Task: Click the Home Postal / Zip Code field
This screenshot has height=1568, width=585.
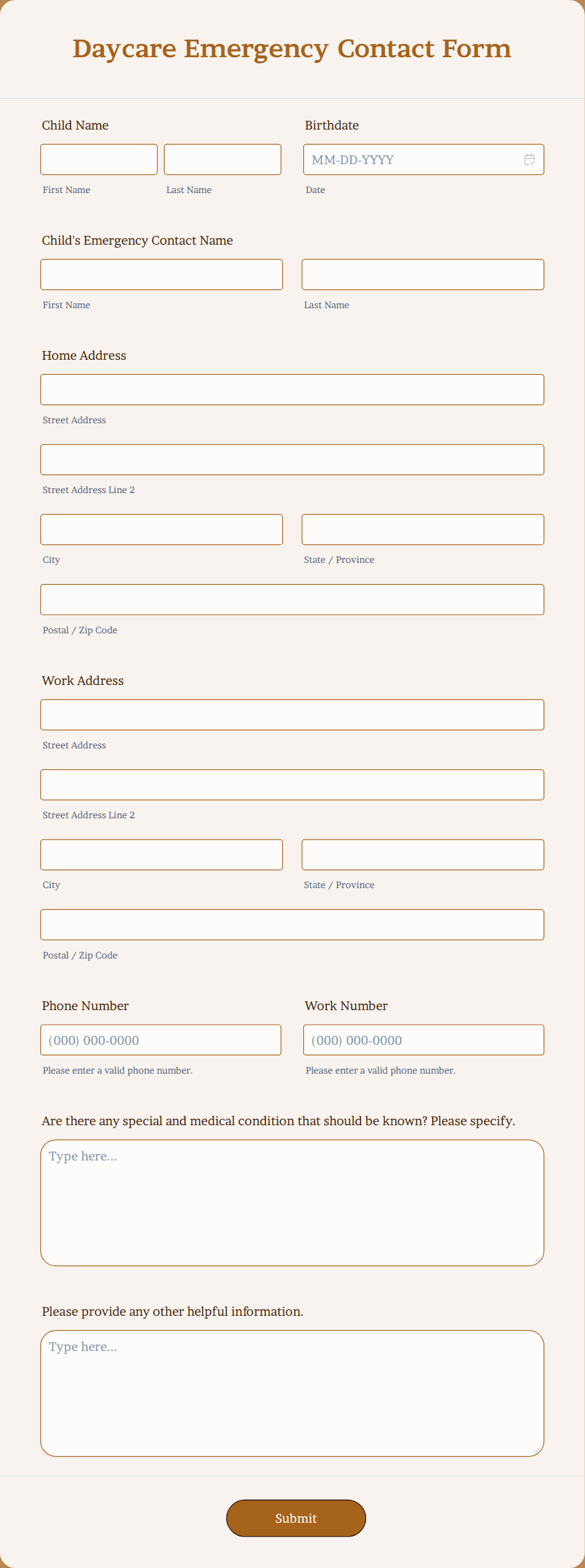Action: click(292, 599)
